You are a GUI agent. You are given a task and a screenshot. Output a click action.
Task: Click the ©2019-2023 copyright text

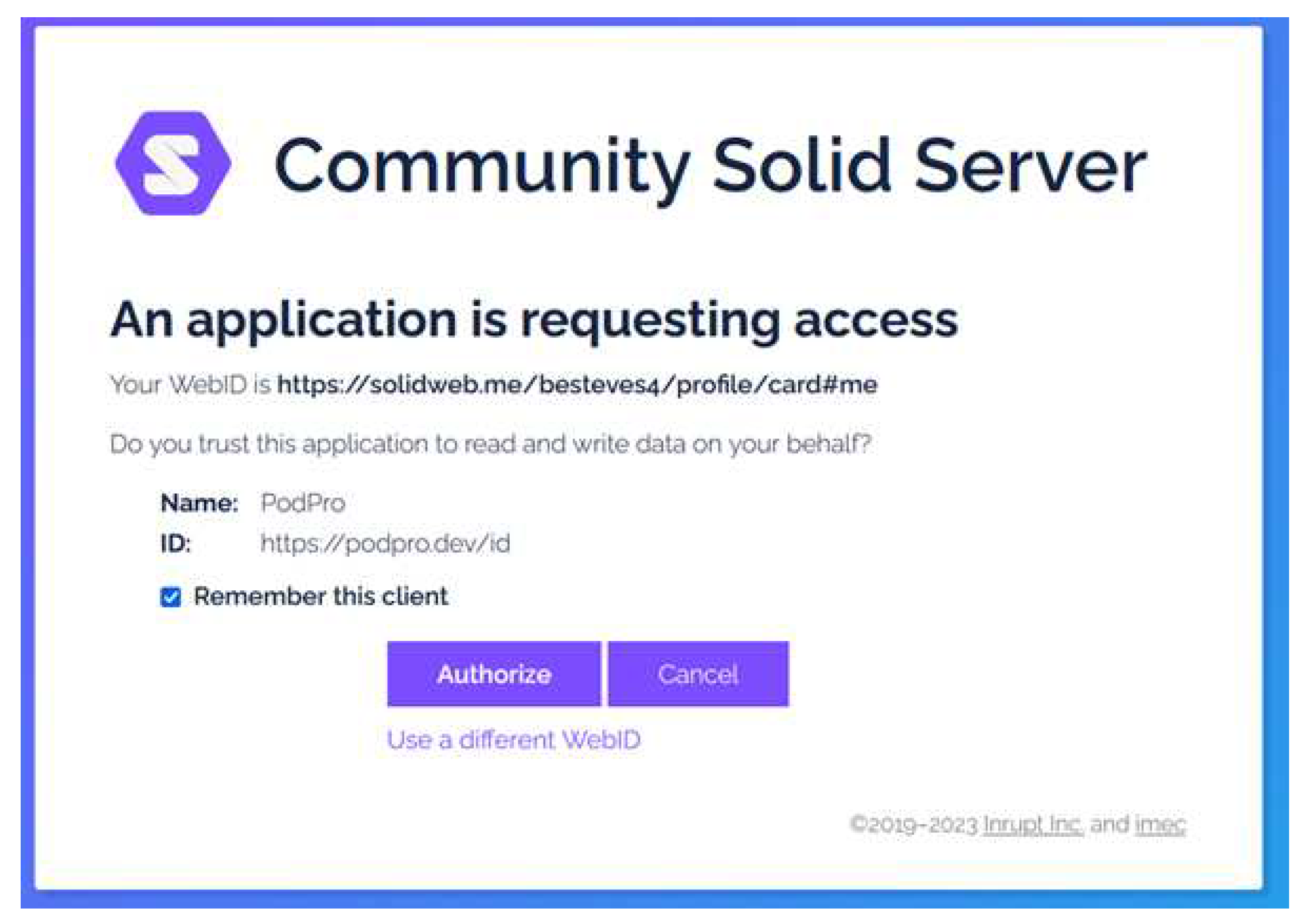point(913,825)
